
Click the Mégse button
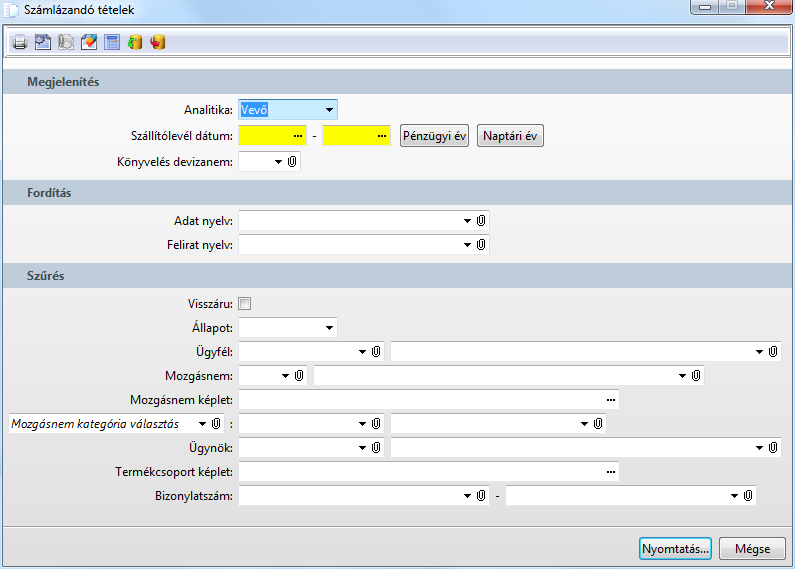click(752, 549)
